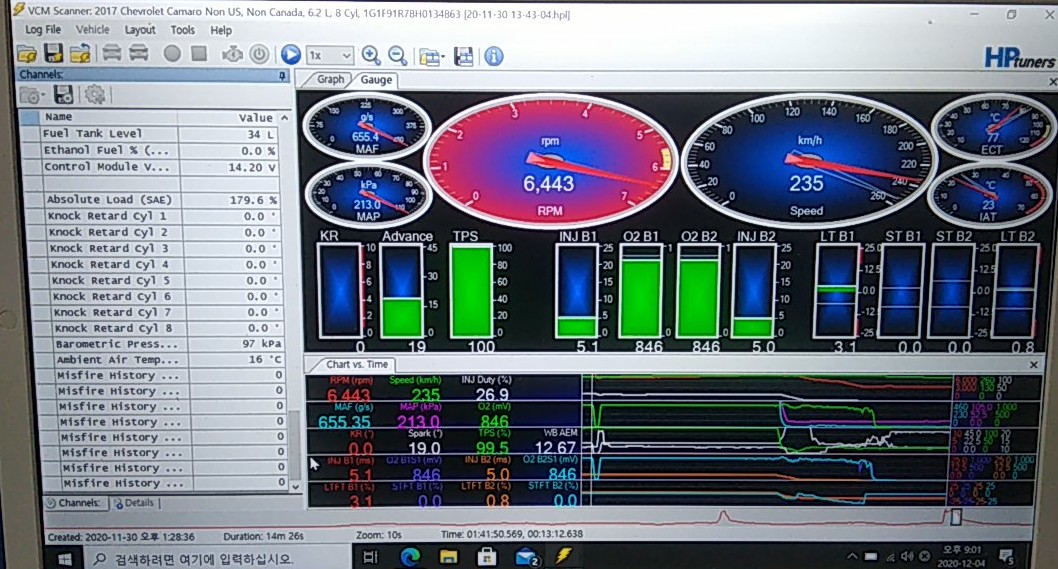Click the MAF g/s gauge
Viewport: 1058px width, 569px height.
click(366, 126)
